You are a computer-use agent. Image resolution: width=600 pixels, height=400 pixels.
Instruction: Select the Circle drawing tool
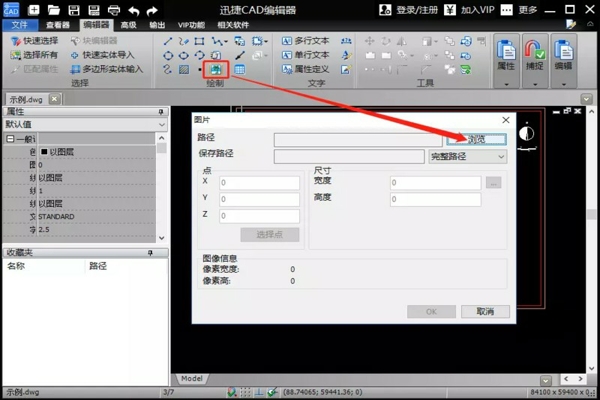168,56
